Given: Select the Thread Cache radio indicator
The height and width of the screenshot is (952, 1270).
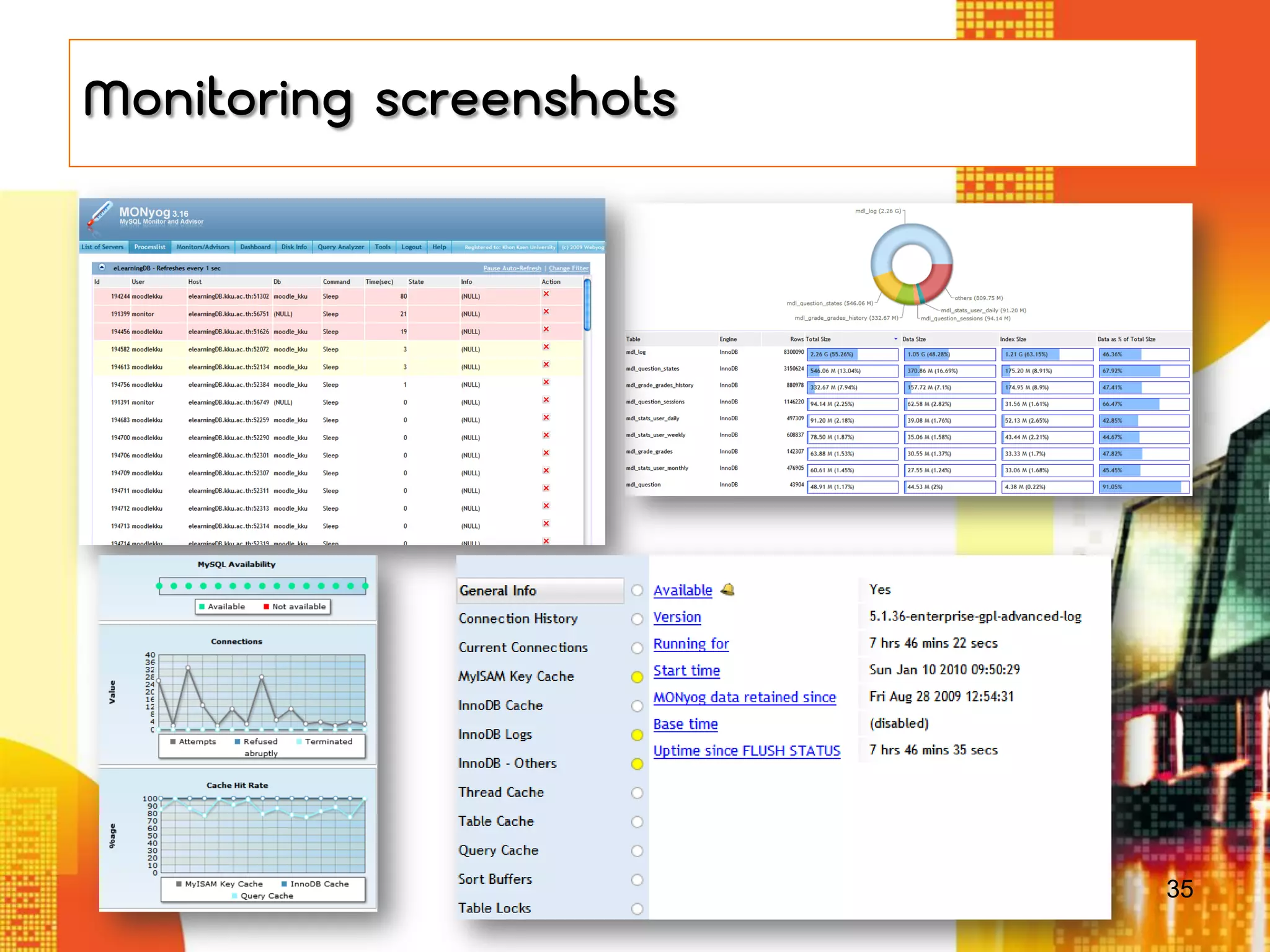Looking at the screenshot, I should coord(637,793).
